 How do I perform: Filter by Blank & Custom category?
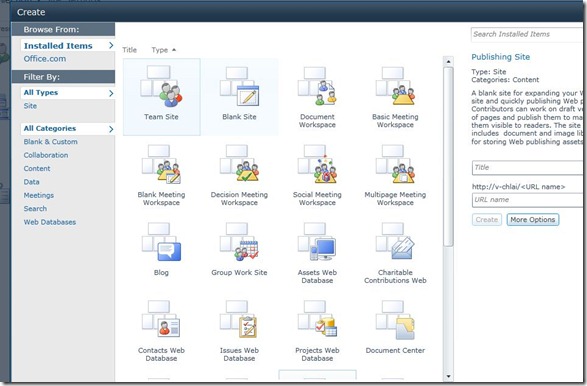(51, 142)
